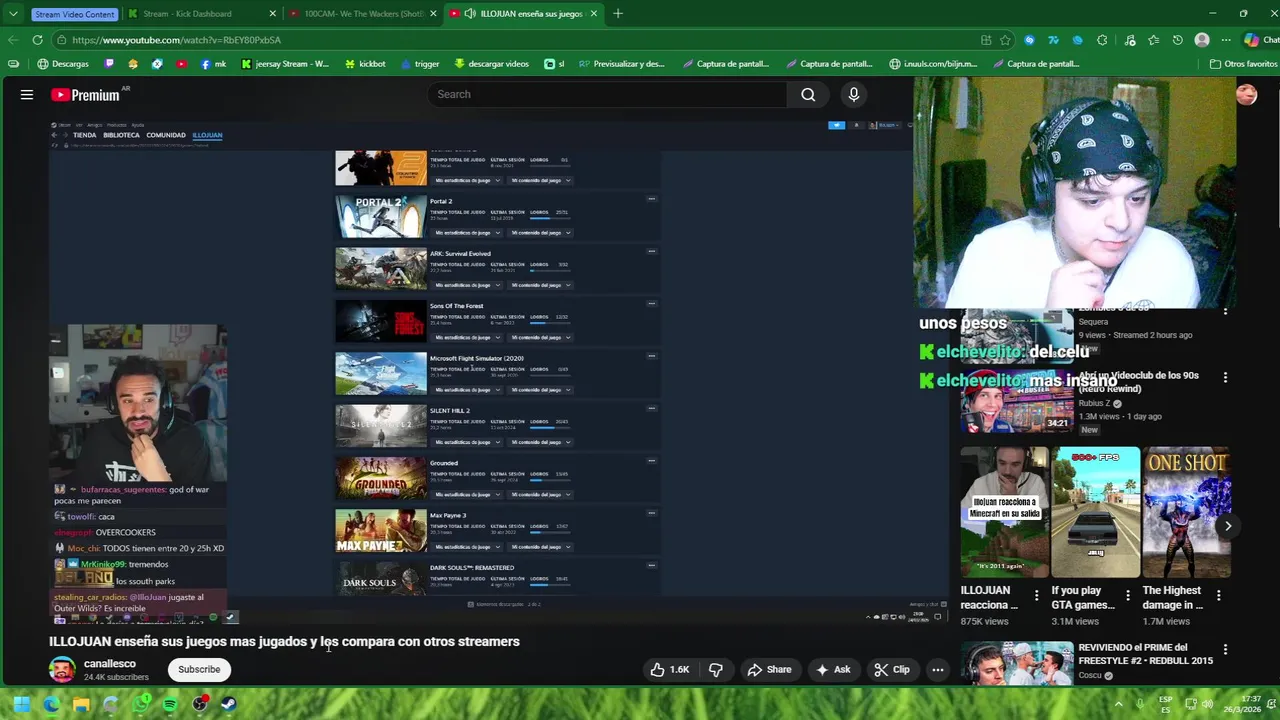This screenshot has width=1280, height=720.
Task: Start voice search with the microphone
Action: click(x=853, y=94)
